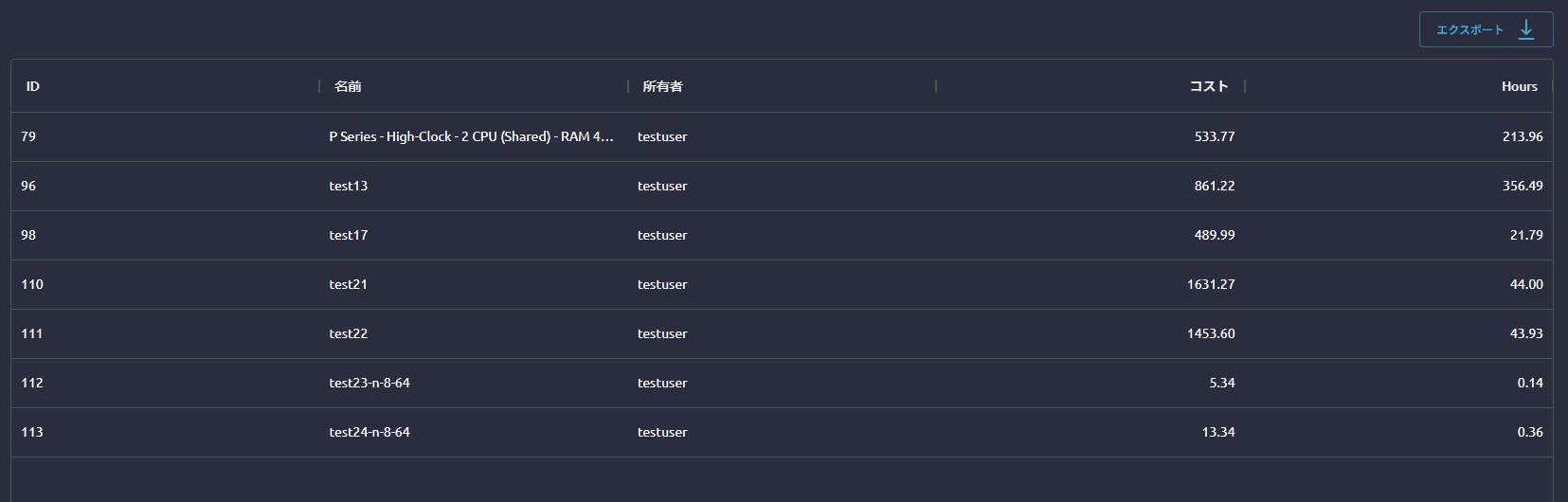Select the test24-n-8-64 row
1568x502 pixels.
coord(369,432)
